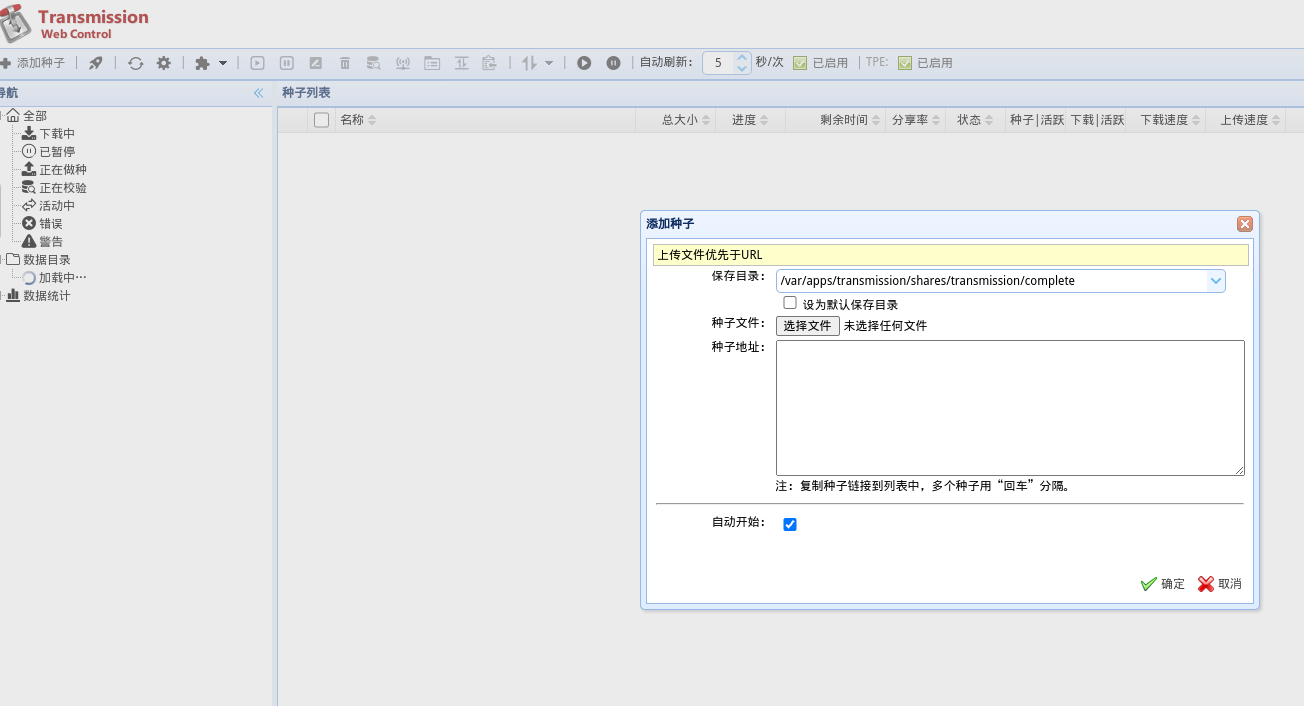The width and height of the screenshot is (1304, 706).
Task: Uncheck the 自动开始 checkbox
Action: click(x=790, y=524)
